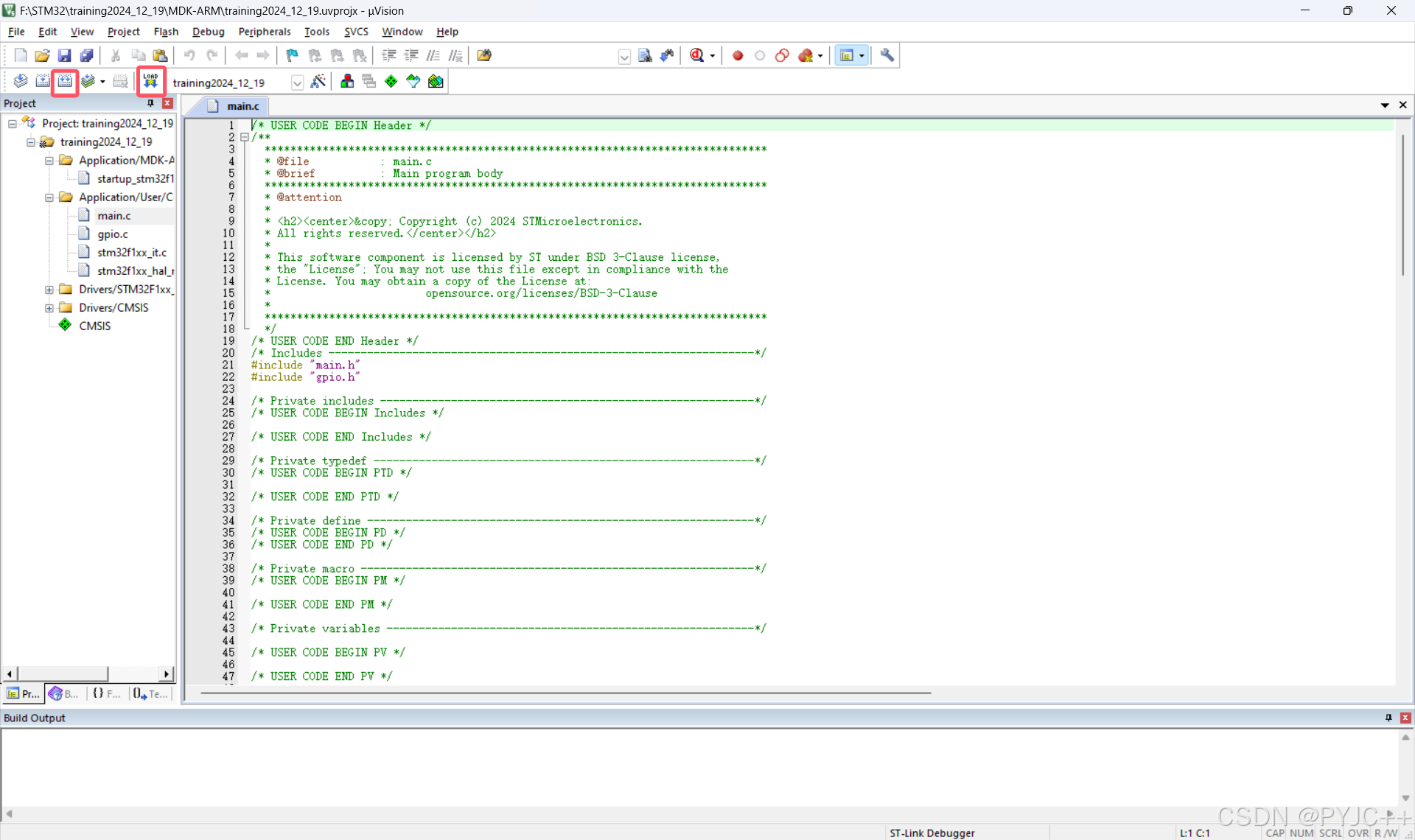Insert breakpoint using red circle icon
This screenshot has height=840, width=1415.
738,55
